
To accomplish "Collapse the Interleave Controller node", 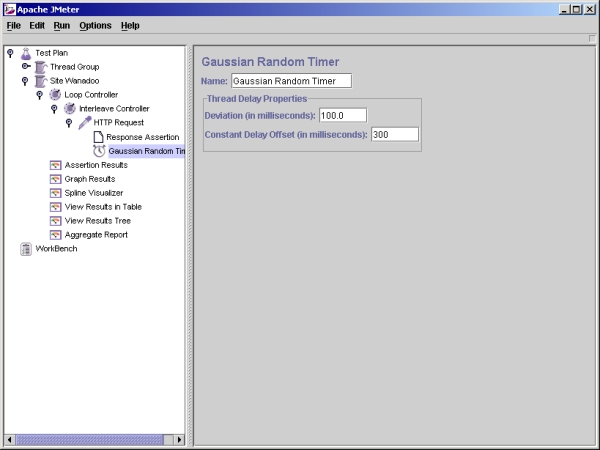I will coord(54,109).
